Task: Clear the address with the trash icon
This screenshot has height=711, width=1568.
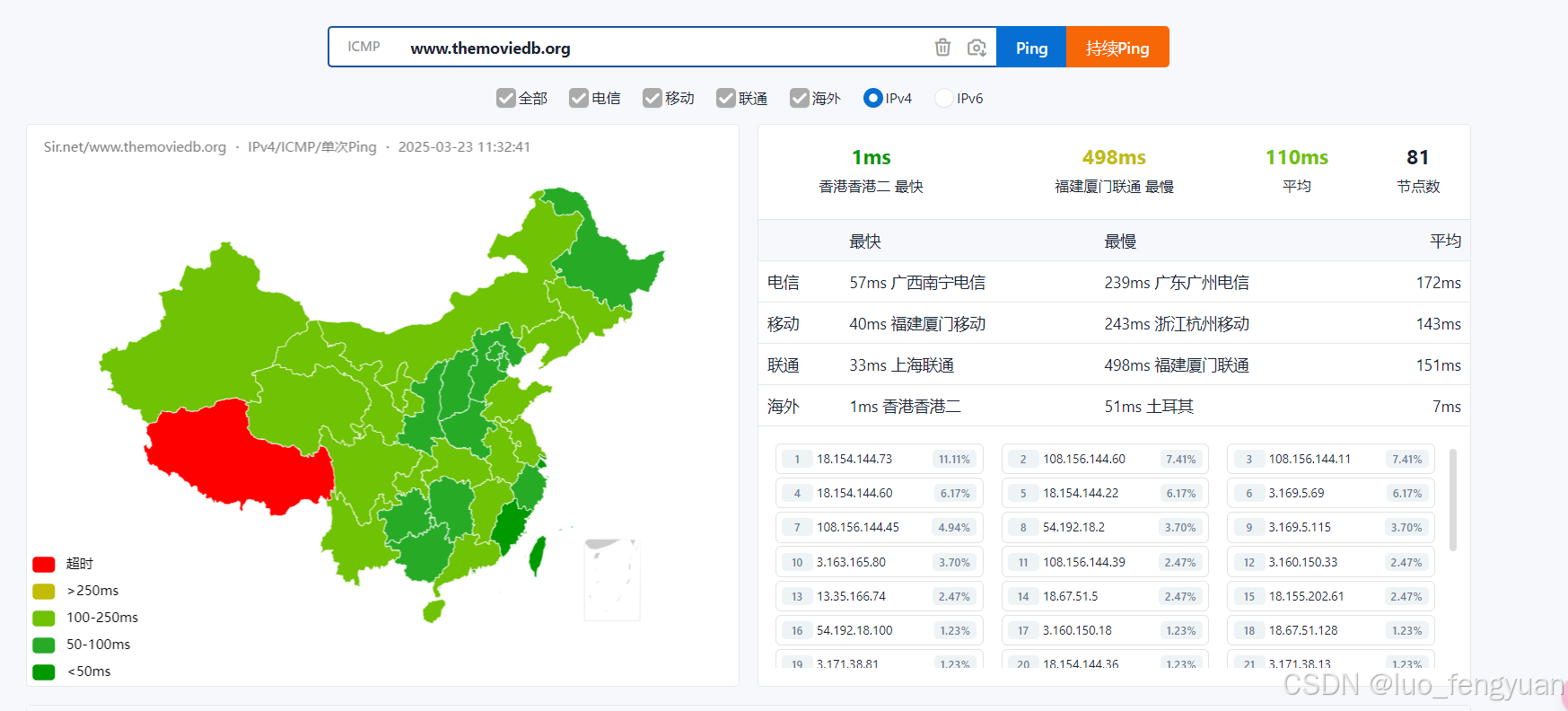Action: pos(942,48)
